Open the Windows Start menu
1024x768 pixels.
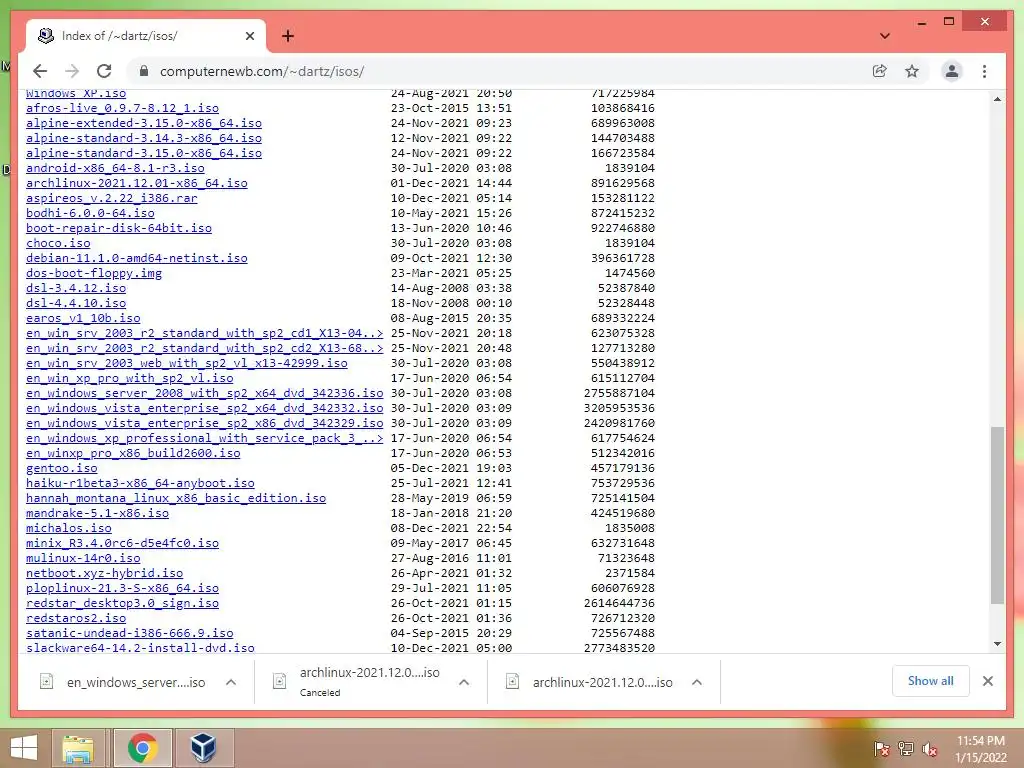pos(24,748)
